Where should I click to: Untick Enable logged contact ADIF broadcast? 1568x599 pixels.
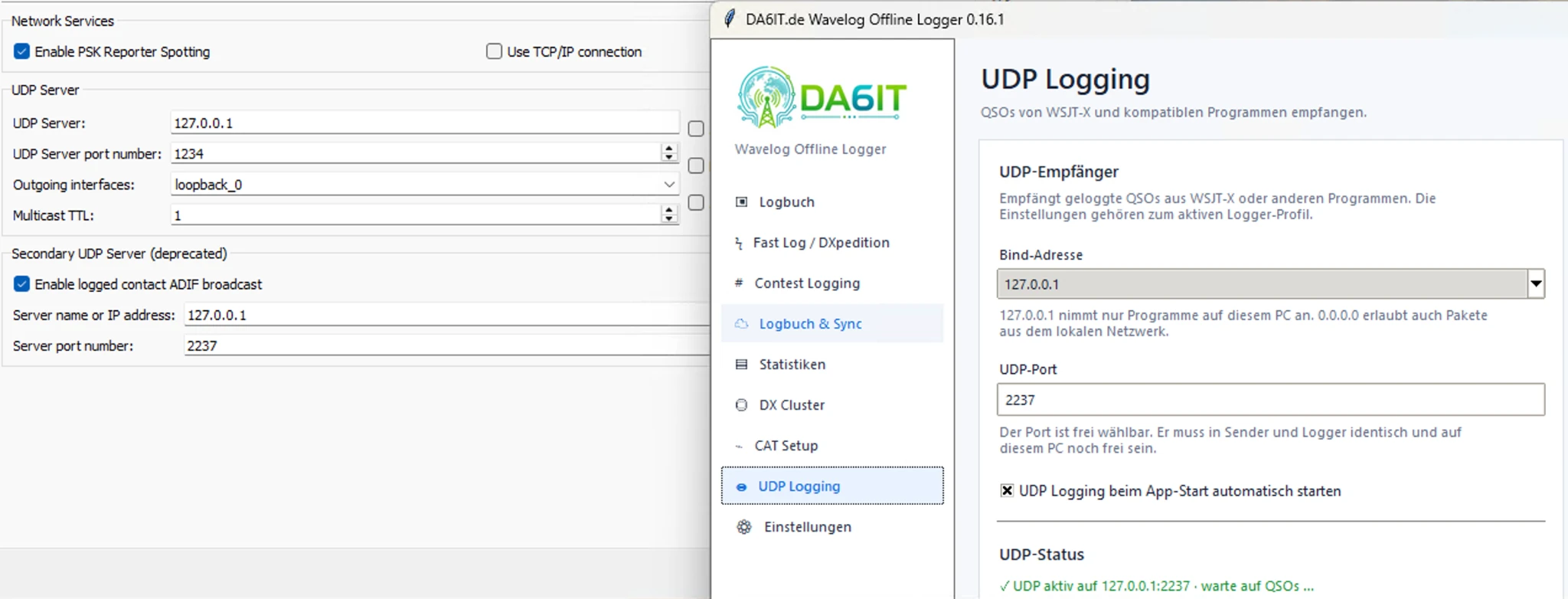pos(21,284)
